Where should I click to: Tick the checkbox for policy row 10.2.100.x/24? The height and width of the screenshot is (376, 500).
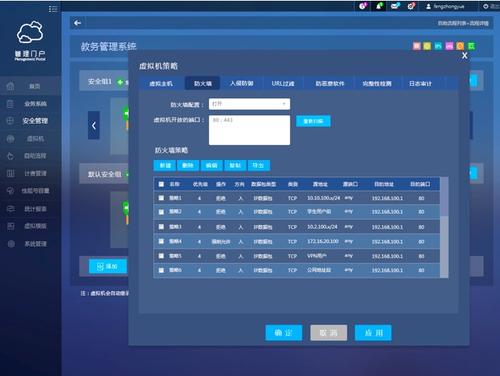pos(161,227)
